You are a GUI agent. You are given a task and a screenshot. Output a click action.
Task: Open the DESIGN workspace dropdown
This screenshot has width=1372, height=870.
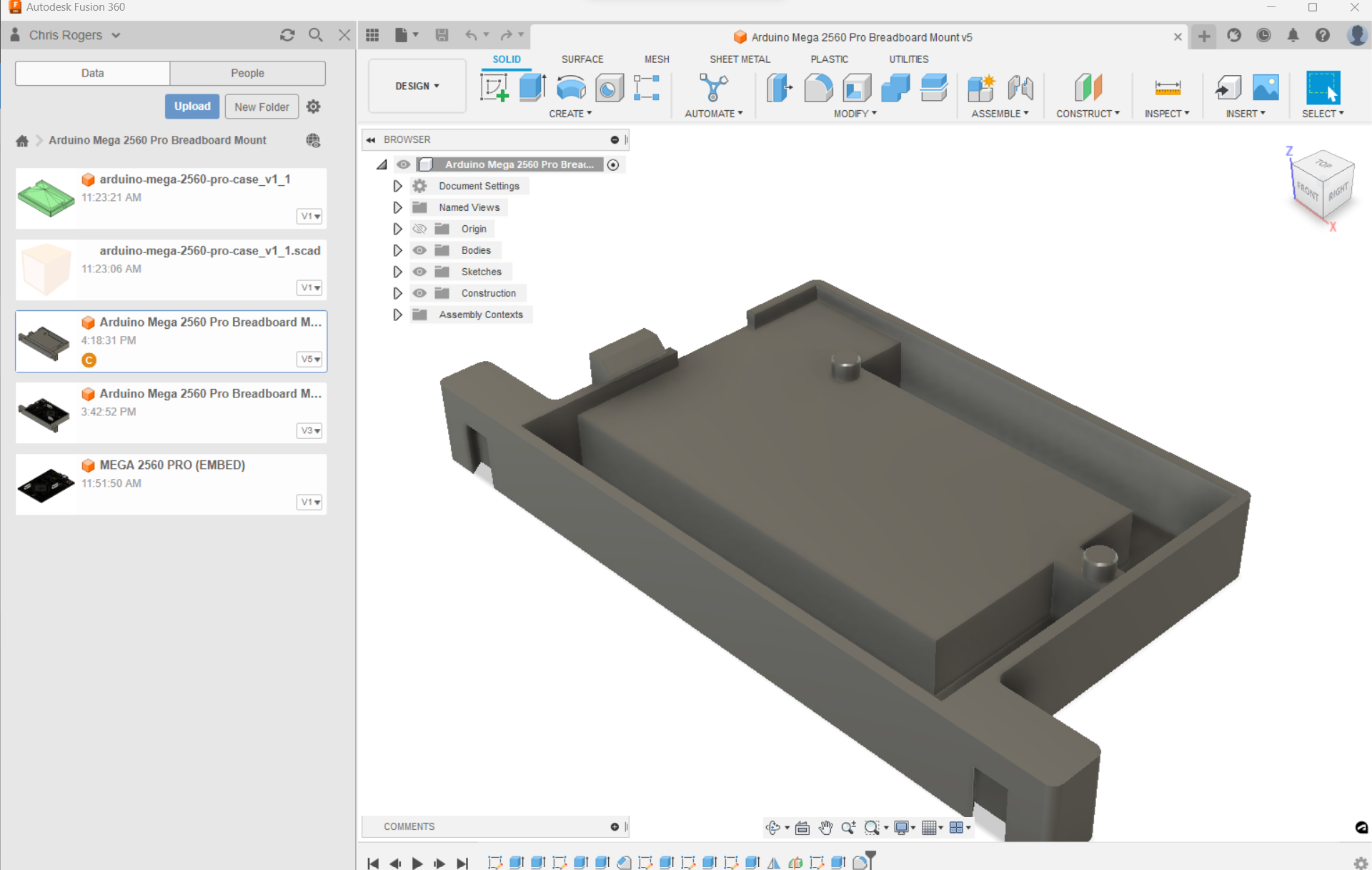tap(417, 86)
